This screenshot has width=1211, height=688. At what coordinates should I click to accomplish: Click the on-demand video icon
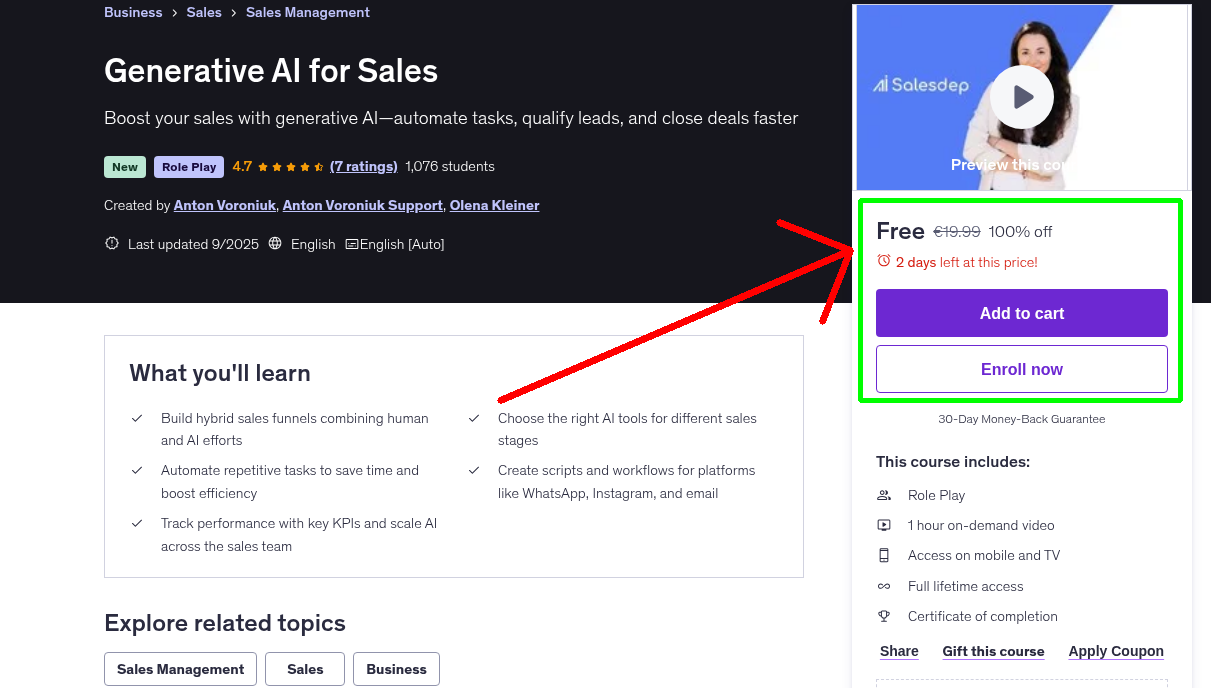coord(884,525)
